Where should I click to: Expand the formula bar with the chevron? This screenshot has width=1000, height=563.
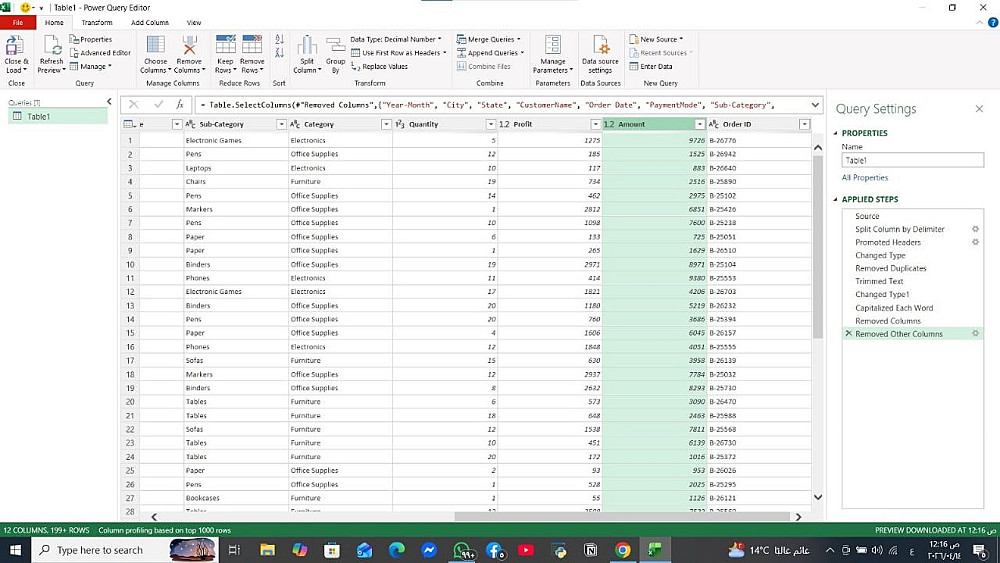coord(816,105)
